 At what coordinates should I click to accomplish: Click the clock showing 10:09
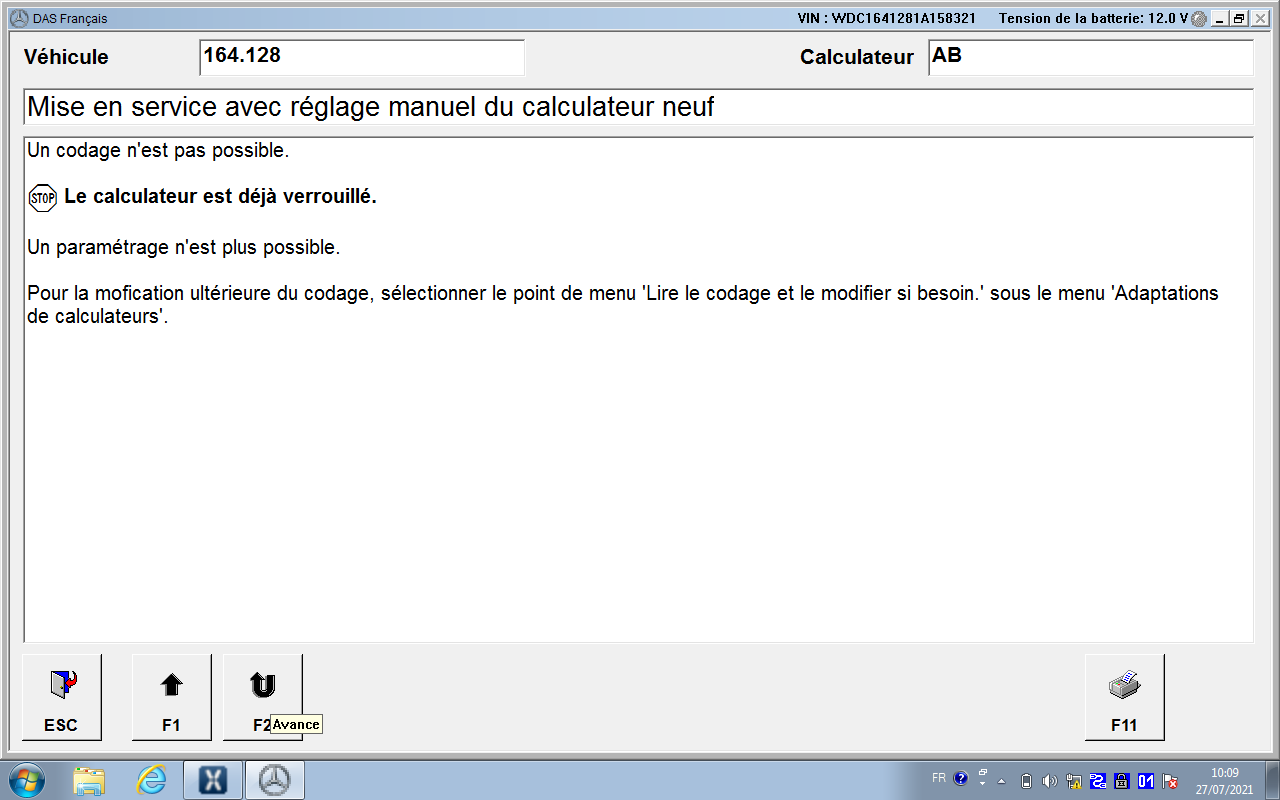(1225, 773)
